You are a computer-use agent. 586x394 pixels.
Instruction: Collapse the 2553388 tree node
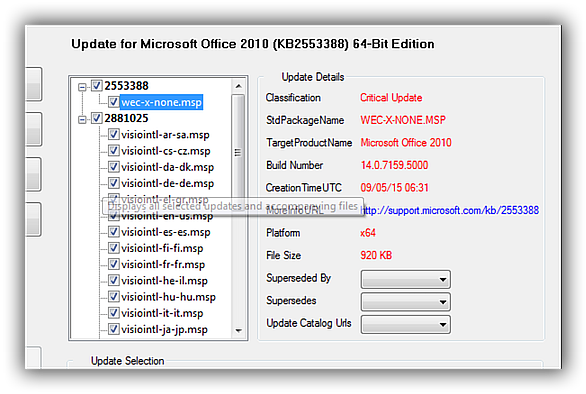pyautogui.click(x=82, y=87)
